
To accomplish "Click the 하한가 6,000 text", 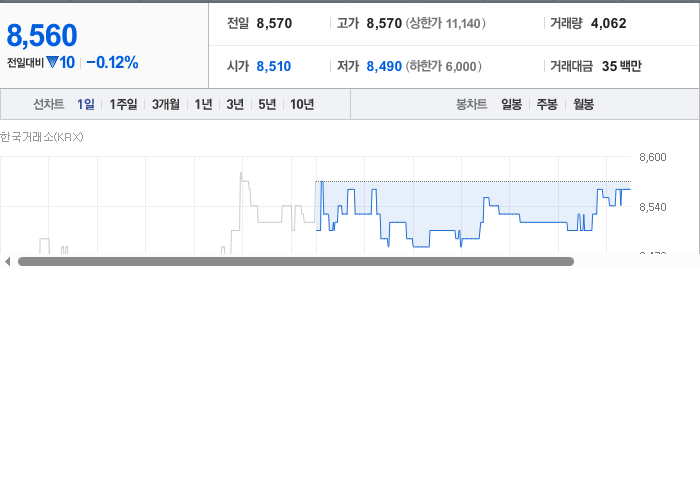I will coord(444,66).
